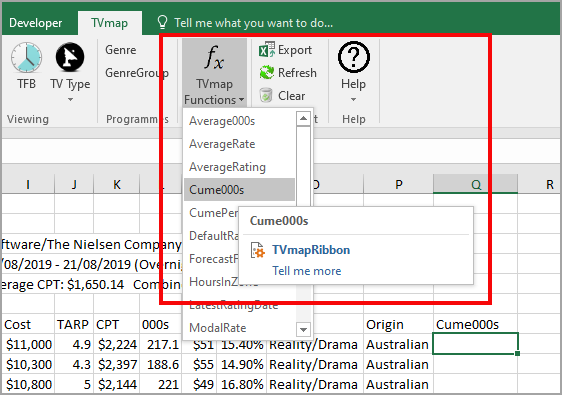This screenshot has width=562, height=395.
Task: Select Cume000s in the functions list
Action: pyautogui.click(x=239, y=190)
